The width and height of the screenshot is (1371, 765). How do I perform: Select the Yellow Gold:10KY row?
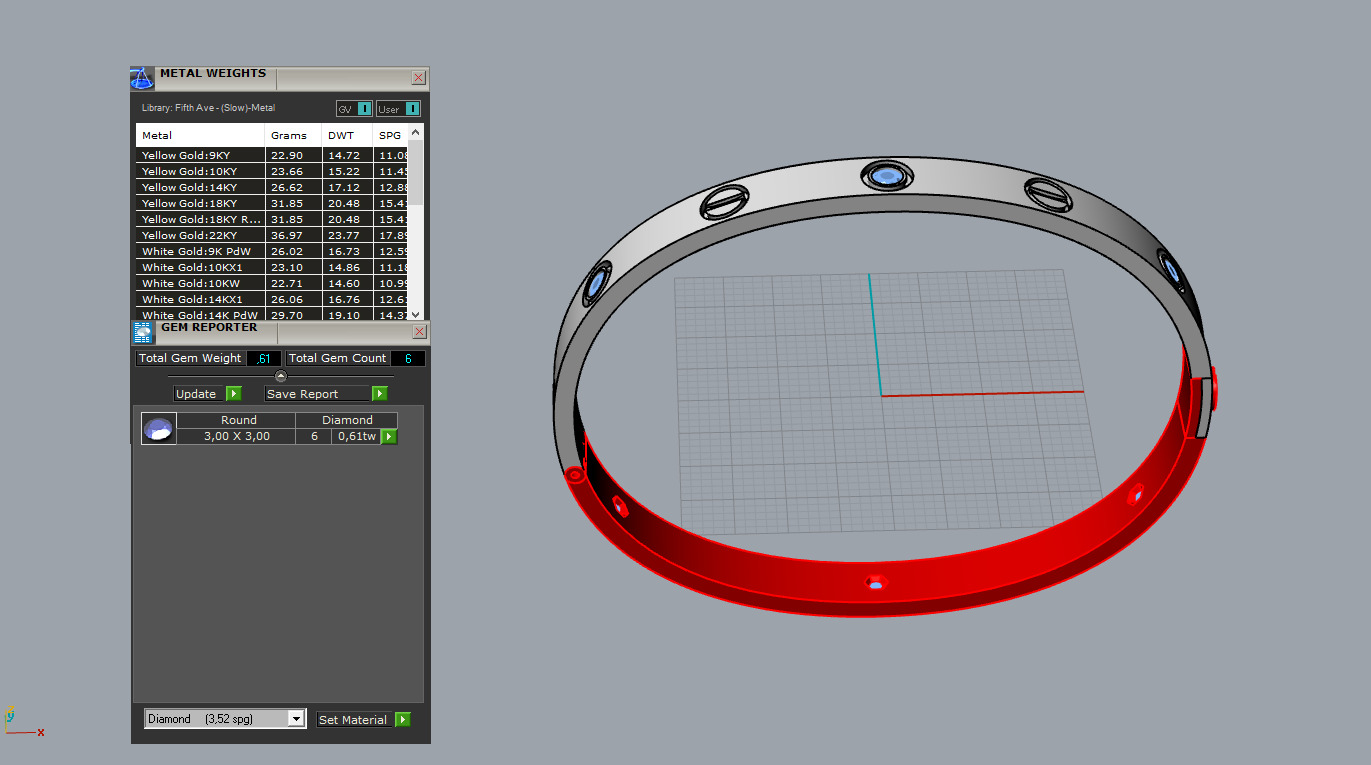pos(273,171)
